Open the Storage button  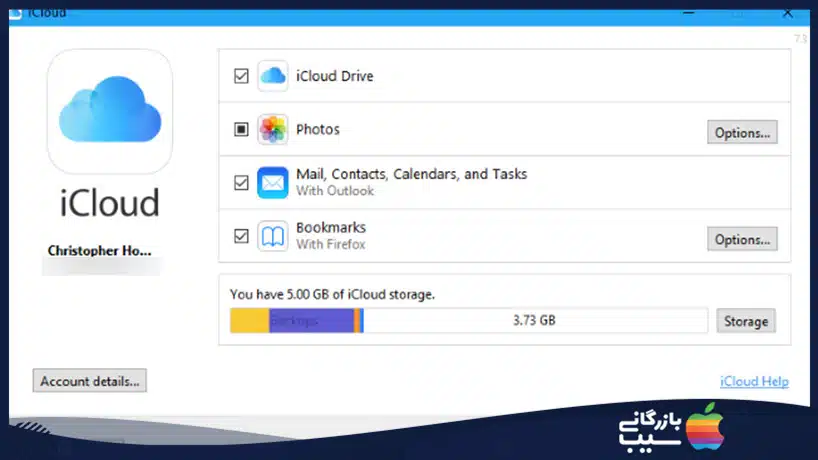pyautogui.click(x=745, y=321)
